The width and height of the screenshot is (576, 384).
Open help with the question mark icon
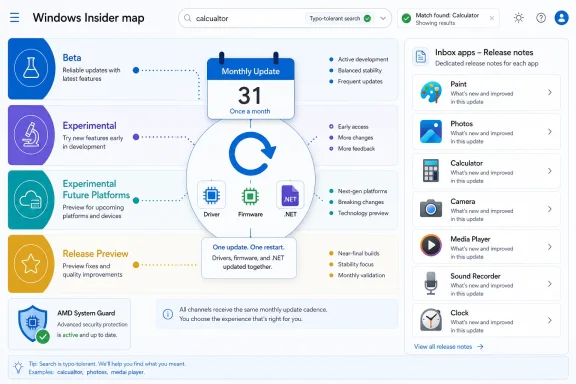(x=541, y=18)
